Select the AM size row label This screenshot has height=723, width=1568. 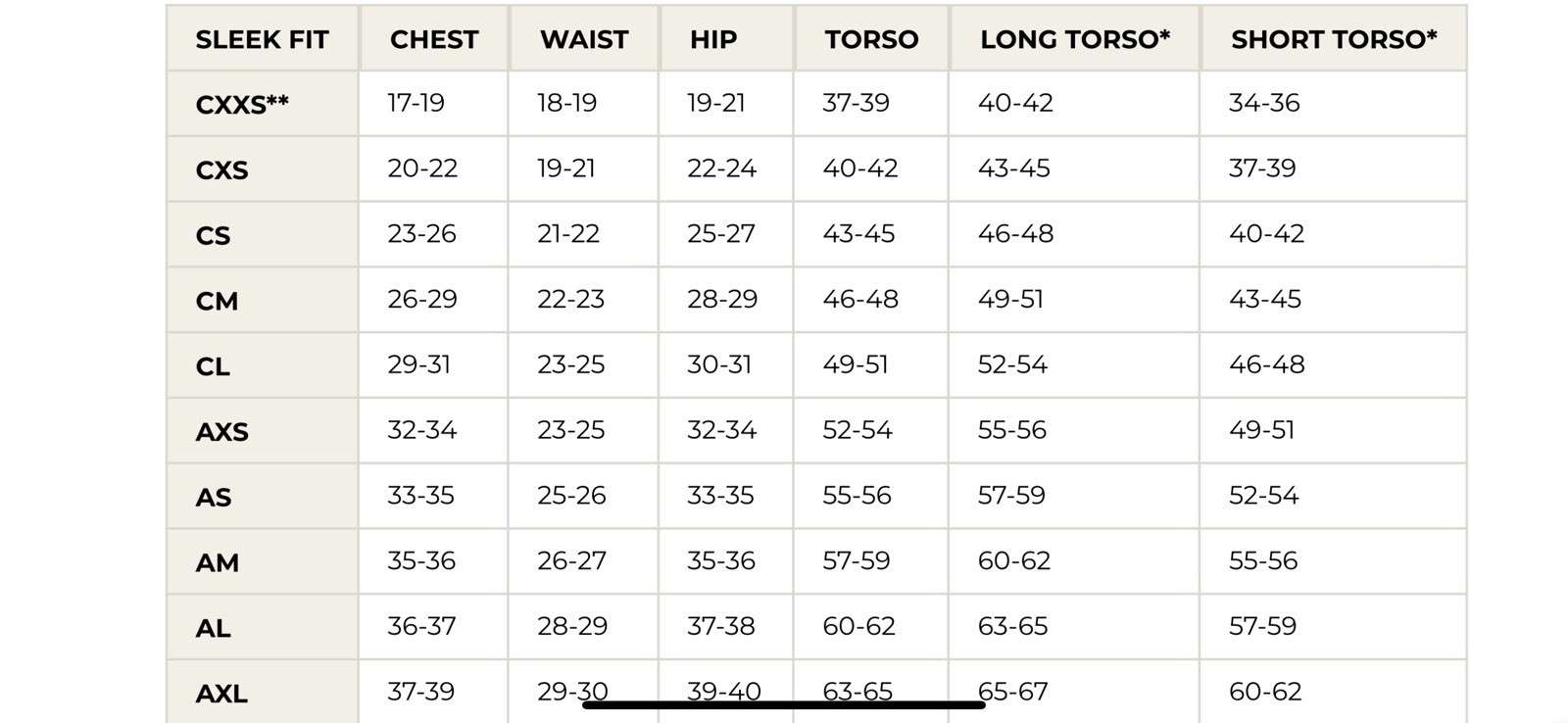(x=218, y=563)
